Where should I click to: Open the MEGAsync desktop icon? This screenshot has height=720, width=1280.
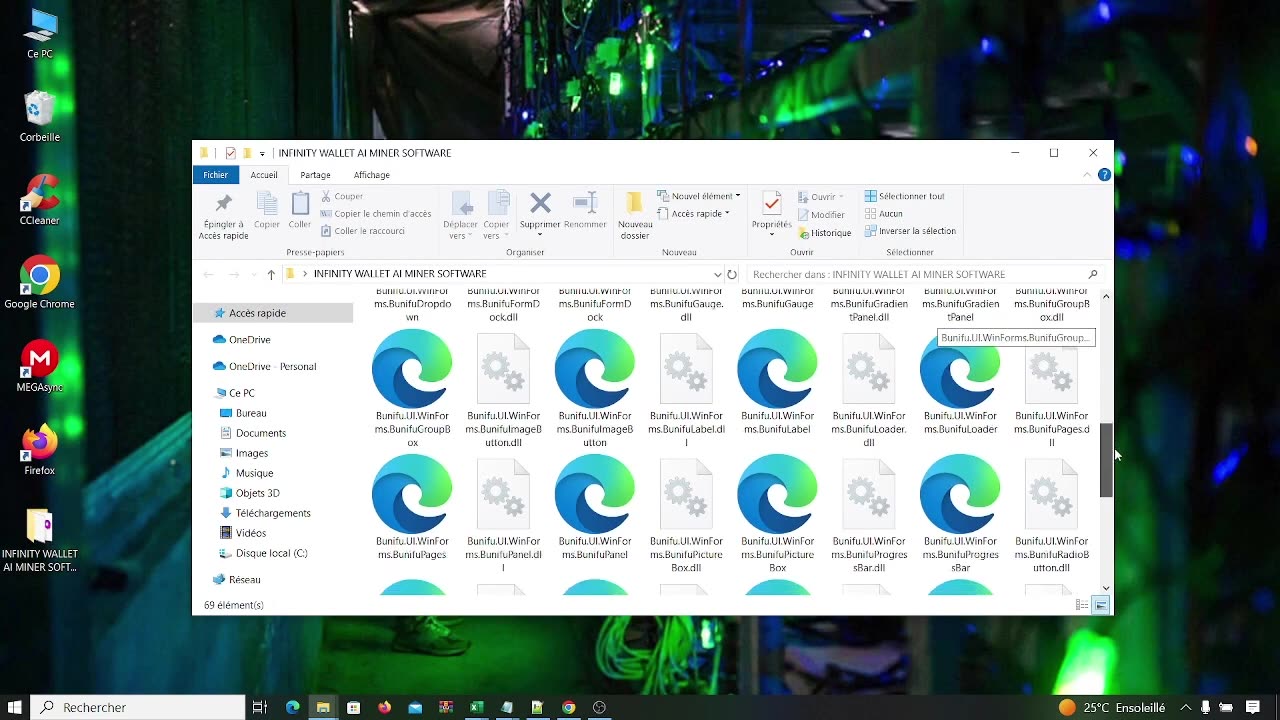pyautogui.click(x=40, y=366)
